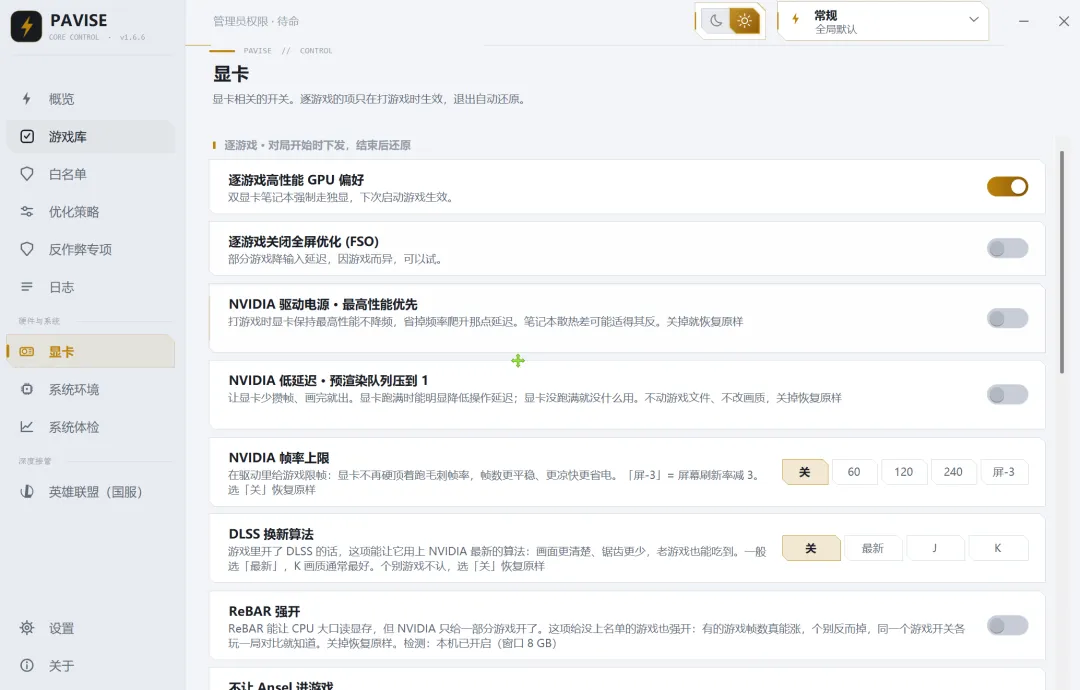Select the 显卡 sidebar item
This screenshot has height=690, width=1080.
90,351
